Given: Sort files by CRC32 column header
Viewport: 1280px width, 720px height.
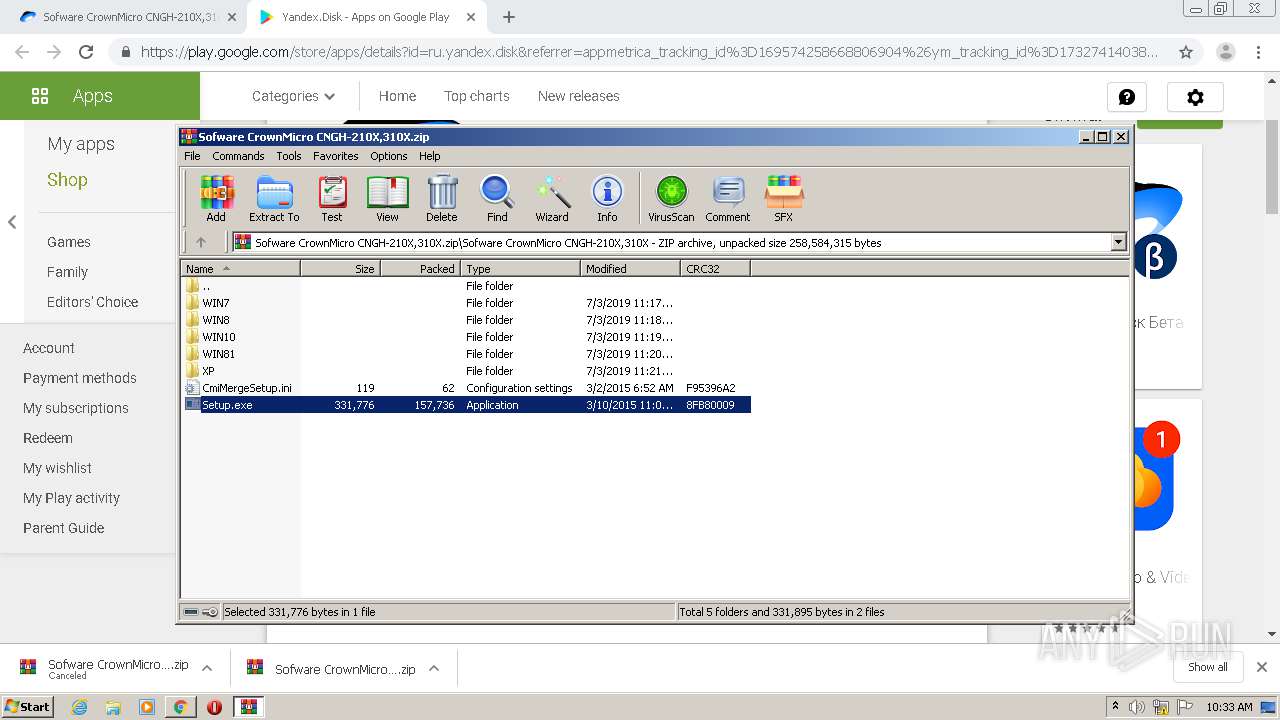Looking at the screenshot, I should (715, 268).
